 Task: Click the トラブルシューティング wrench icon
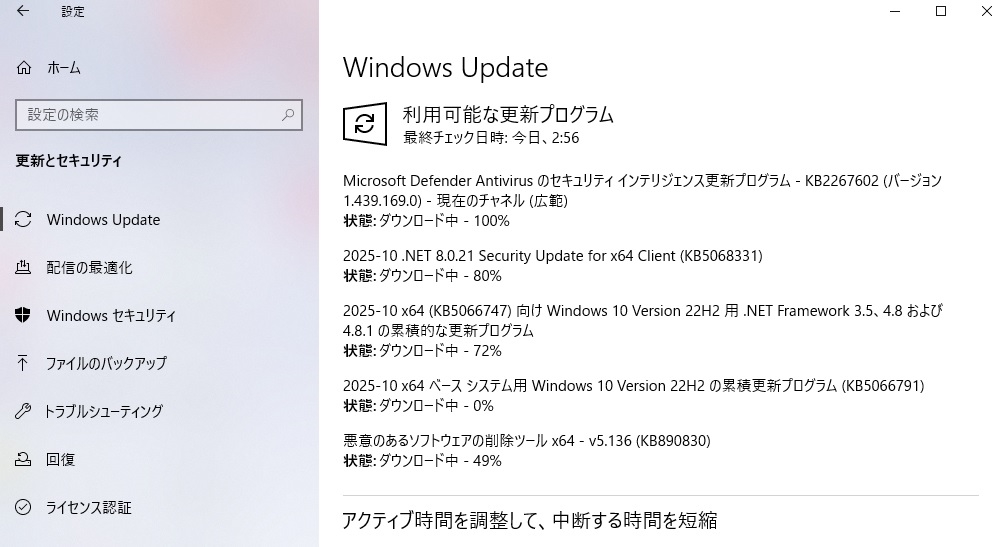[x=24, y=412]
